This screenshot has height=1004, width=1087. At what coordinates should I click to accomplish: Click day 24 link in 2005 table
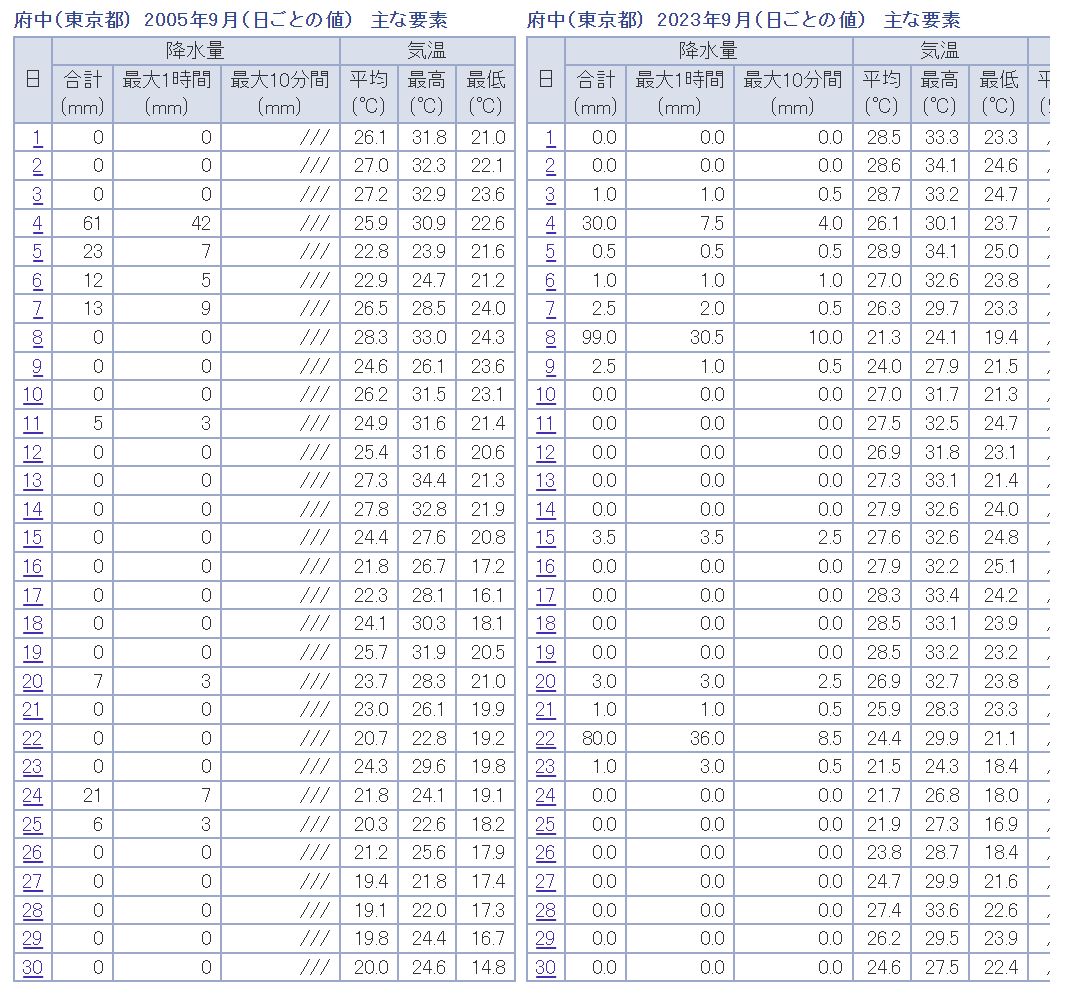[33, 795]
